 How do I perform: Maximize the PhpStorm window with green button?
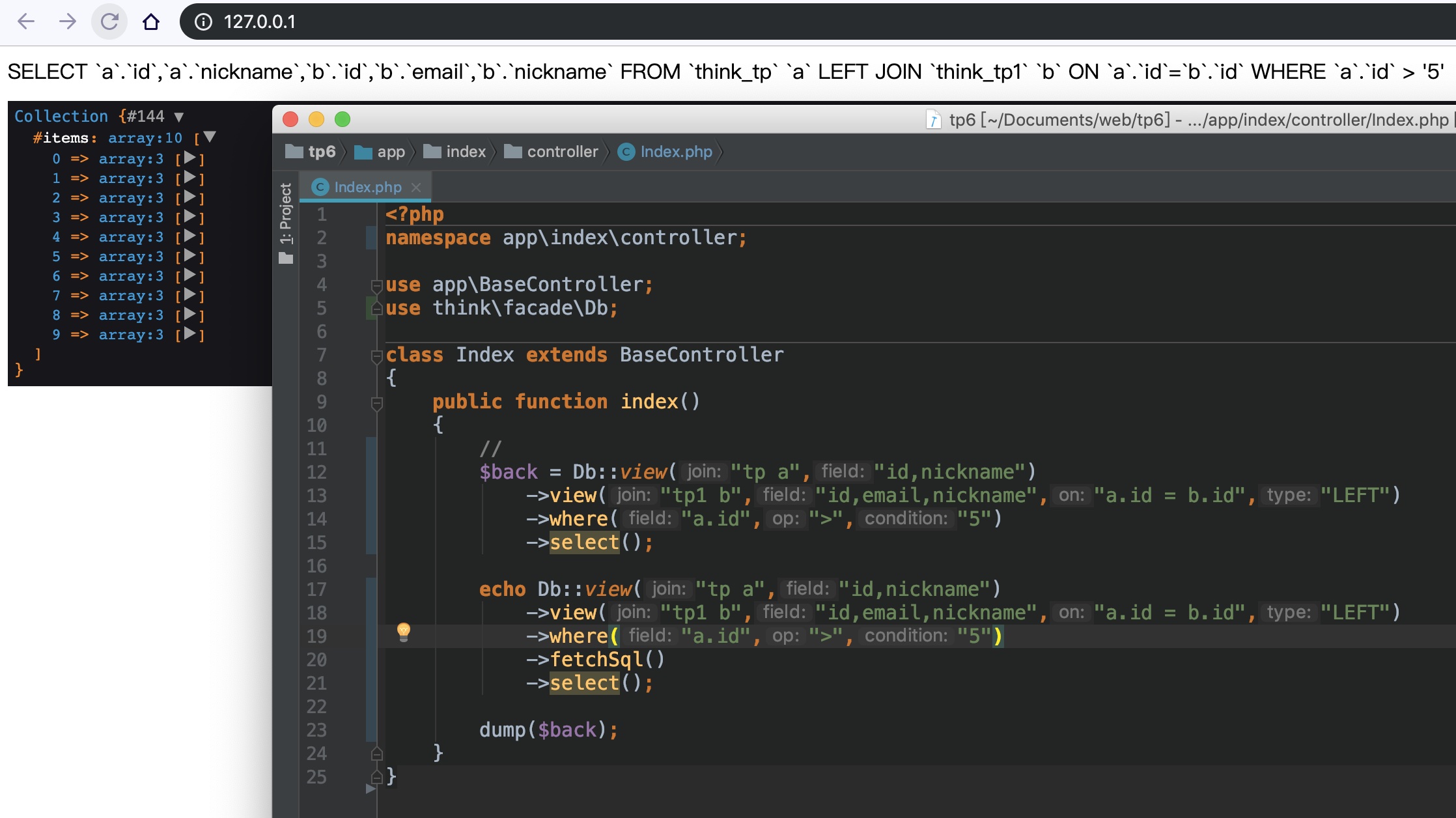343,119
